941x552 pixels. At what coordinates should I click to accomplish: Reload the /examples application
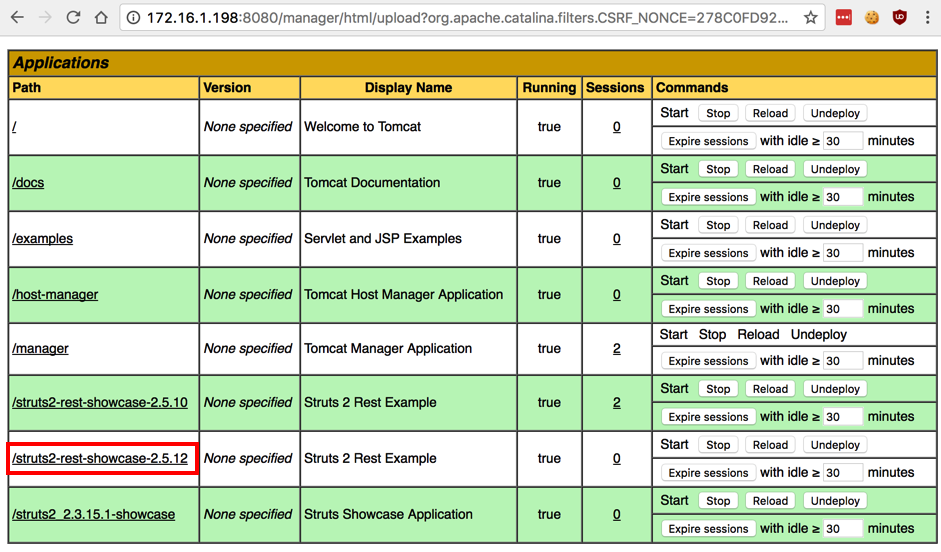[x=770, y=225]
